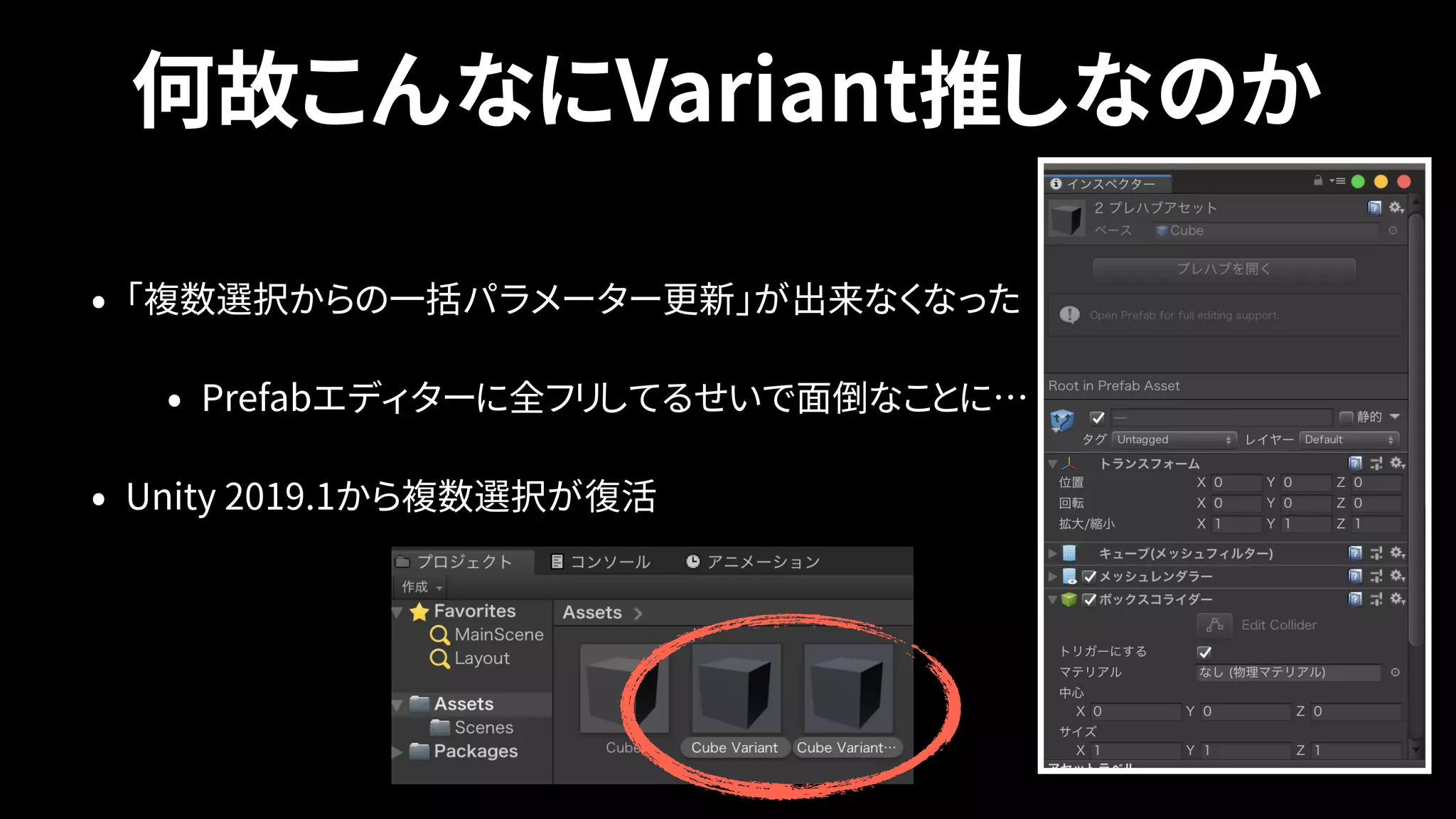Click the Assets breadcrumb in Project panel
The height and width of the screenshot is (819, 1456).
click(592, 612)
